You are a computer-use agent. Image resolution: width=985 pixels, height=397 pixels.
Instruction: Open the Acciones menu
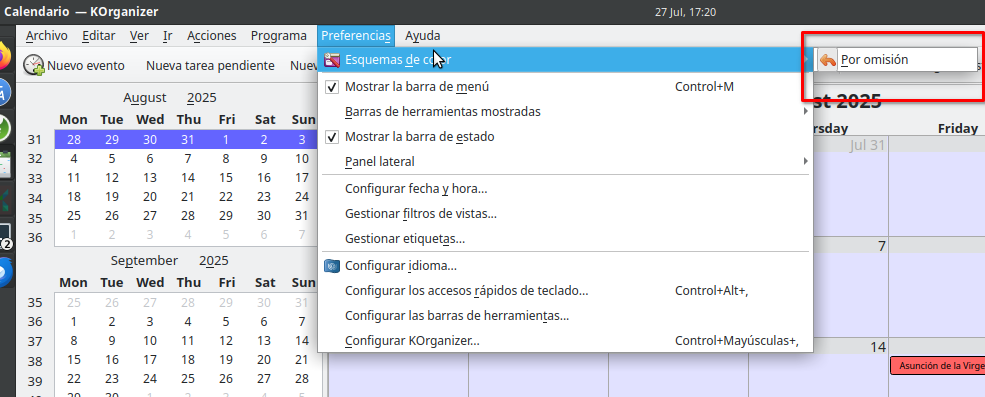(212, 36)
